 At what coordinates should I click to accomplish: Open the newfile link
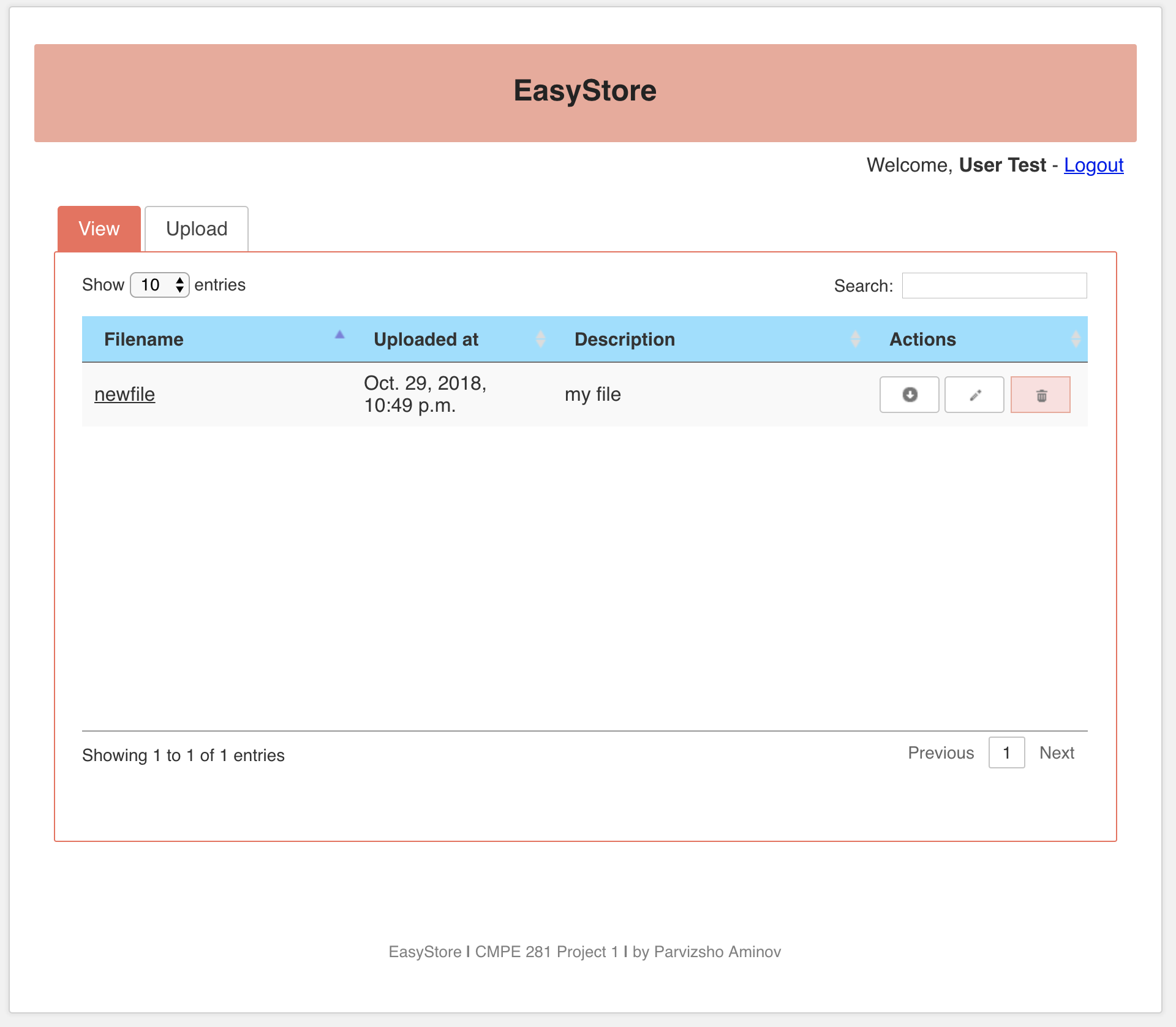124,394
